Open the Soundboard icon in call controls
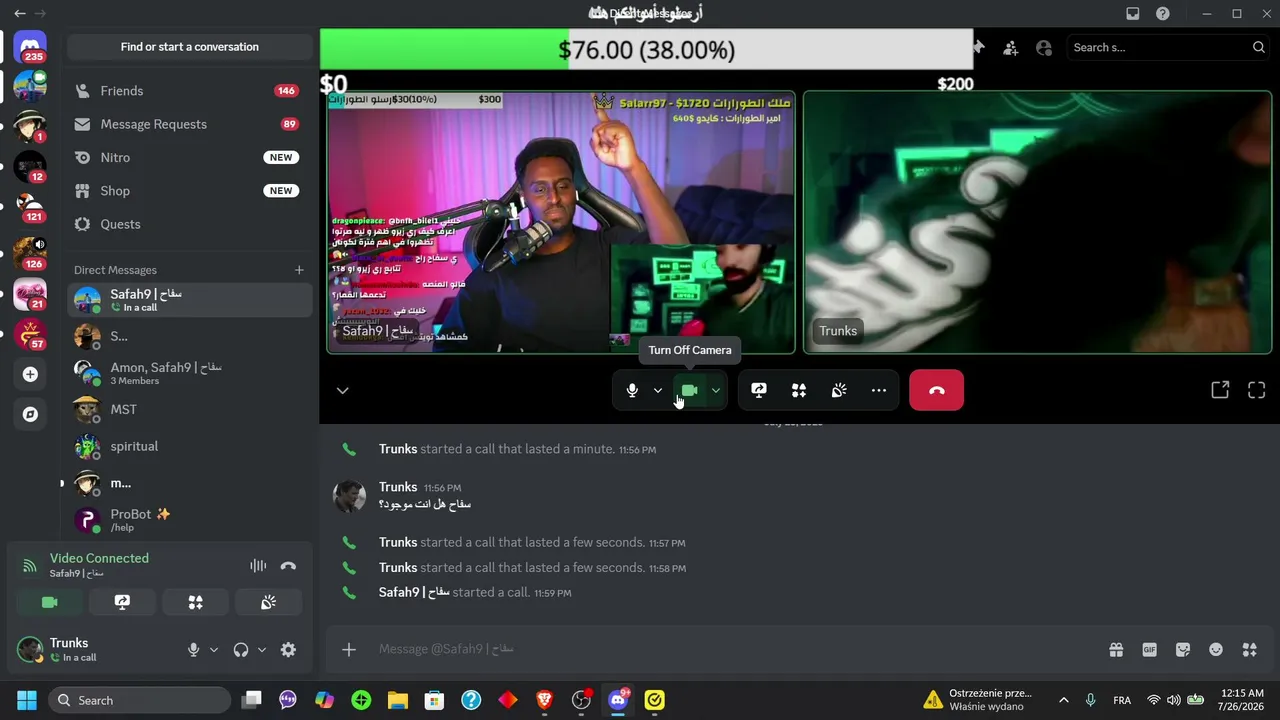The height and width of the screenshot is (720, 1280). coord(839,390)
